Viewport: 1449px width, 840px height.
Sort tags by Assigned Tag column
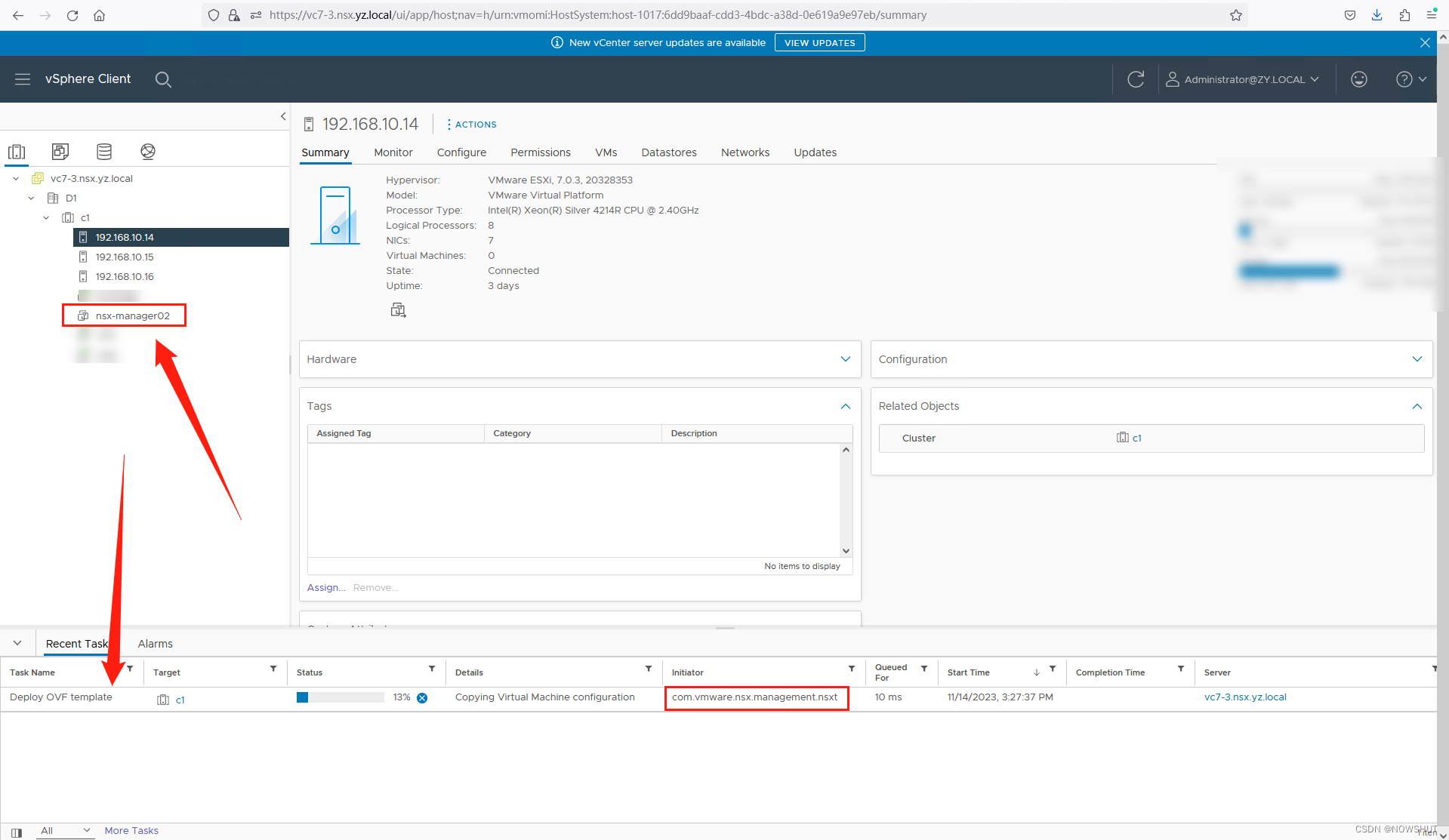pos(344,434)
